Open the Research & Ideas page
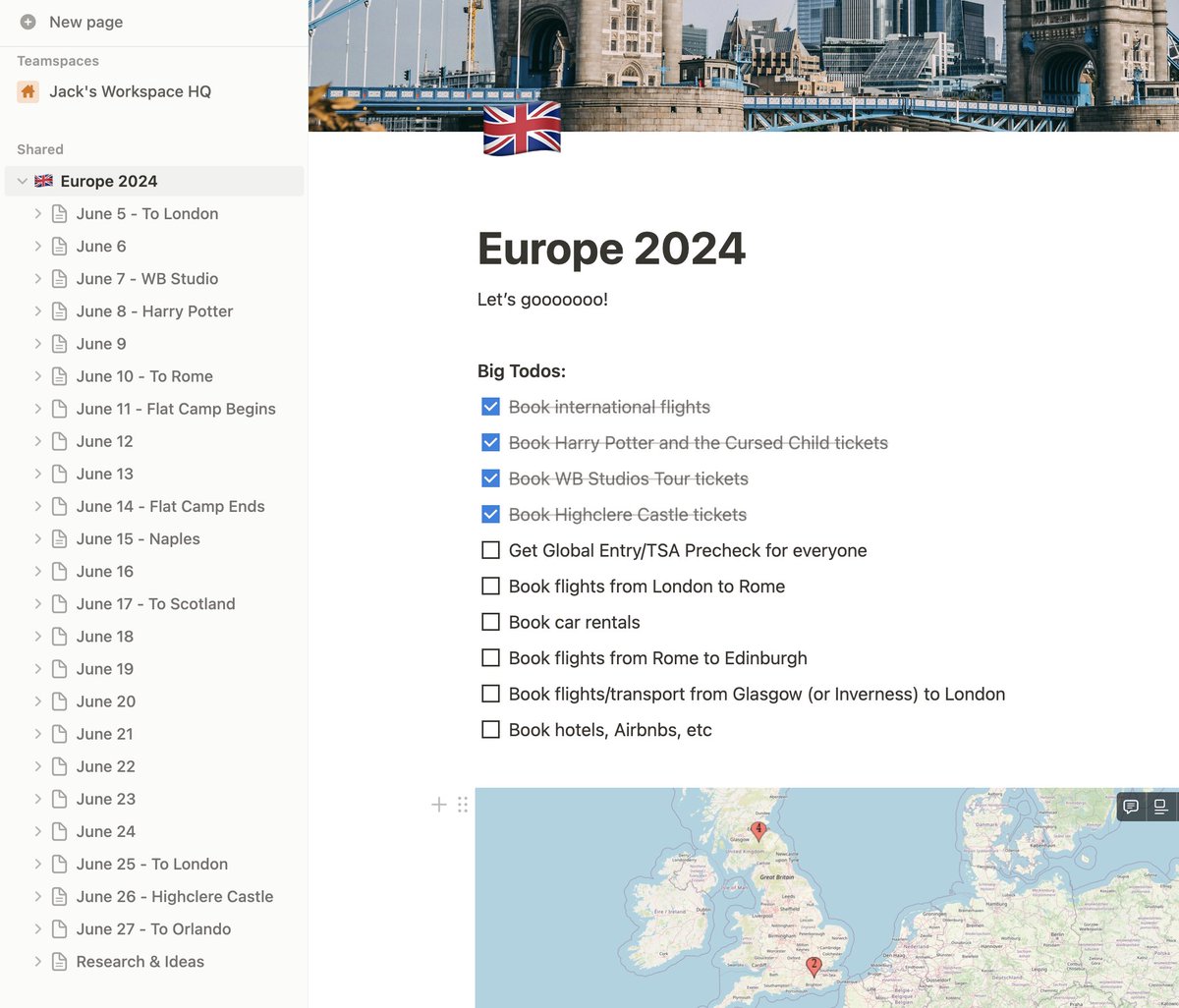The height and width of the screenshot is (1008, 1179). [x=140, y=961]
